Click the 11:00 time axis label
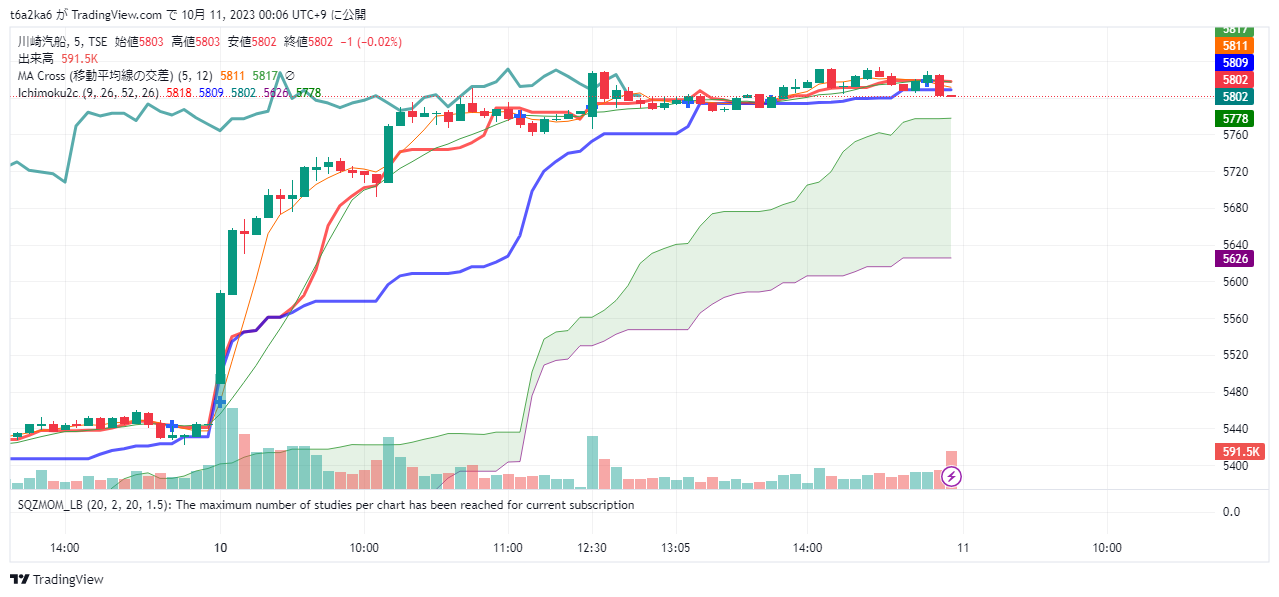This screenshot has height=597, width=1279. click(508, 548)
